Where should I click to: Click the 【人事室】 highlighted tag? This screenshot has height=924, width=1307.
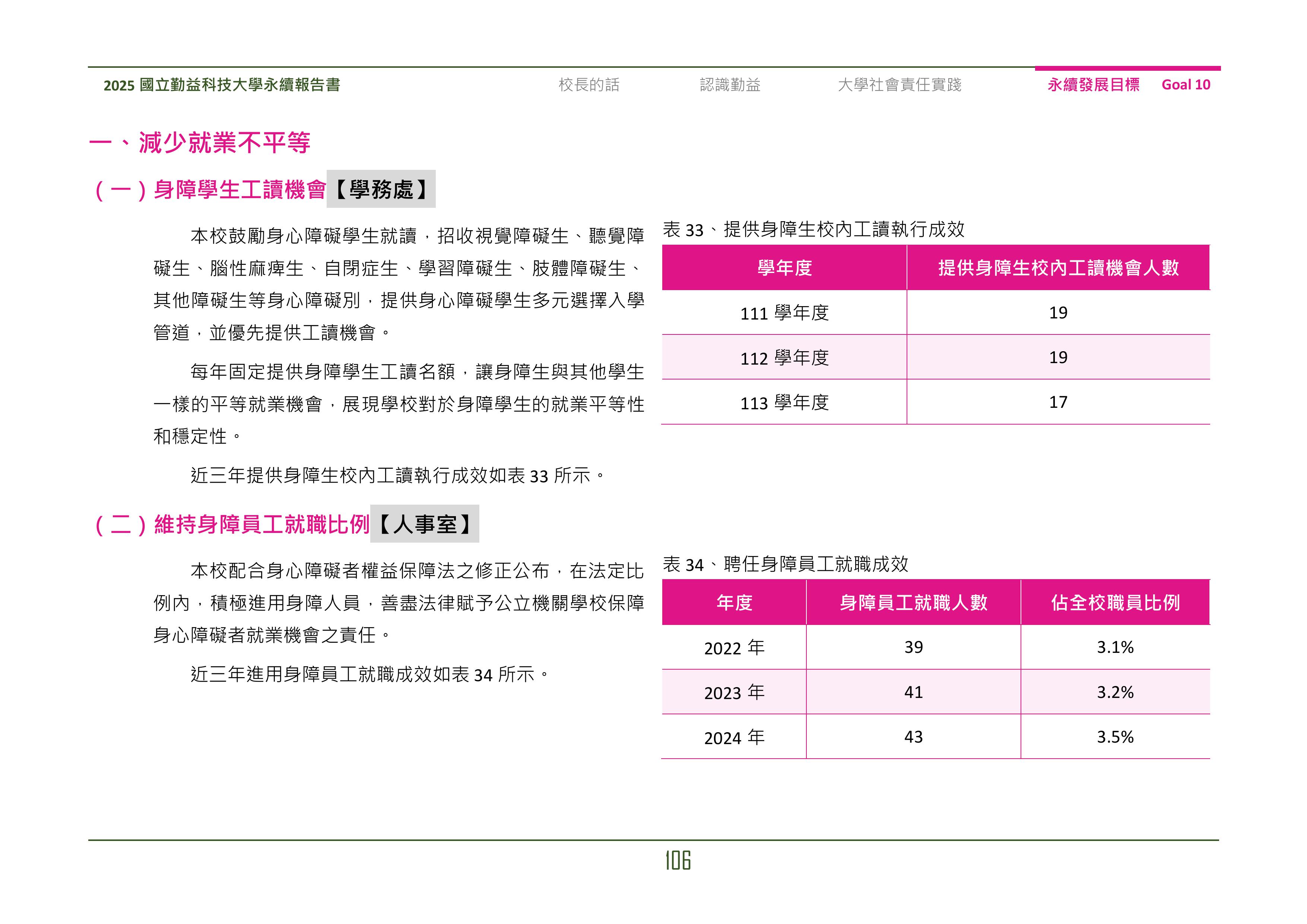[x=425, y=524]
